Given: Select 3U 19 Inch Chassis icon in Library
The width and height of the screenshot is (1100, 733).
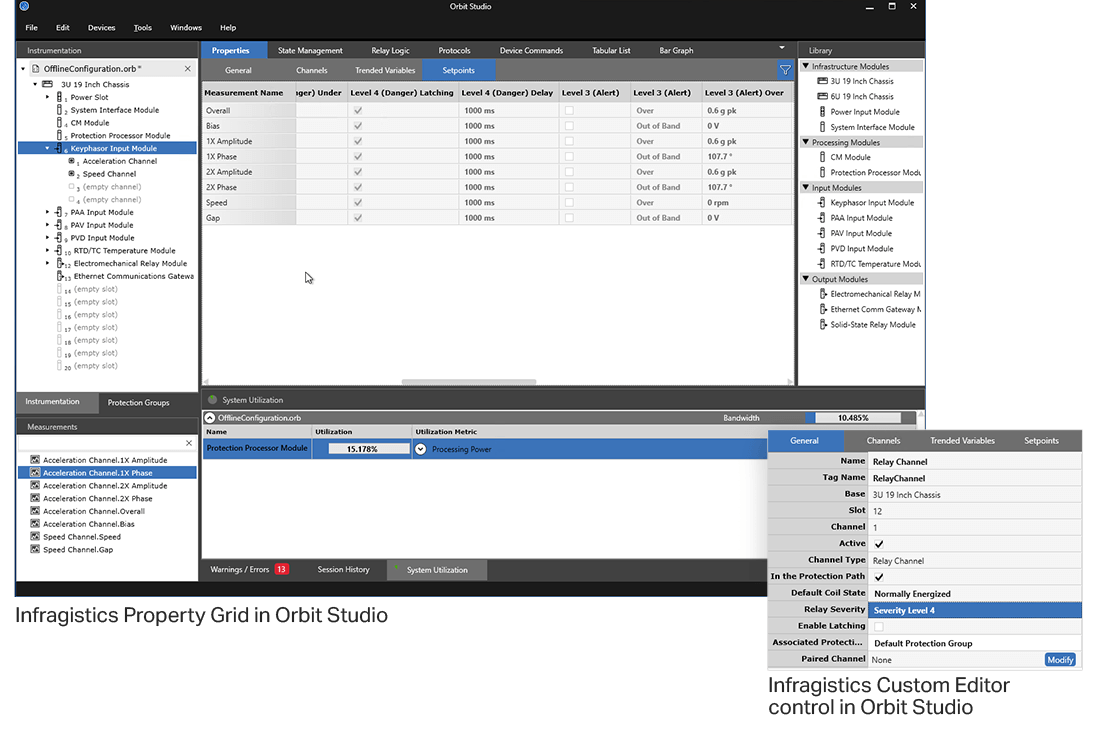Looking at the screenshot, I should point(822,81).
